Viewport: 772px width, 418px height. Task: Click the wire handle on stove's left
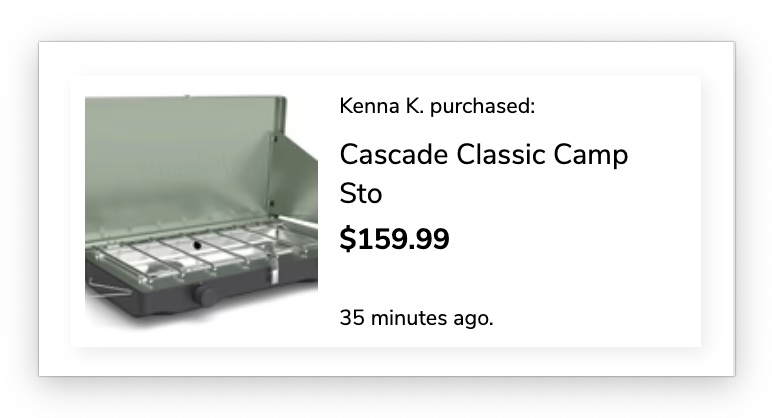point(100,288)
